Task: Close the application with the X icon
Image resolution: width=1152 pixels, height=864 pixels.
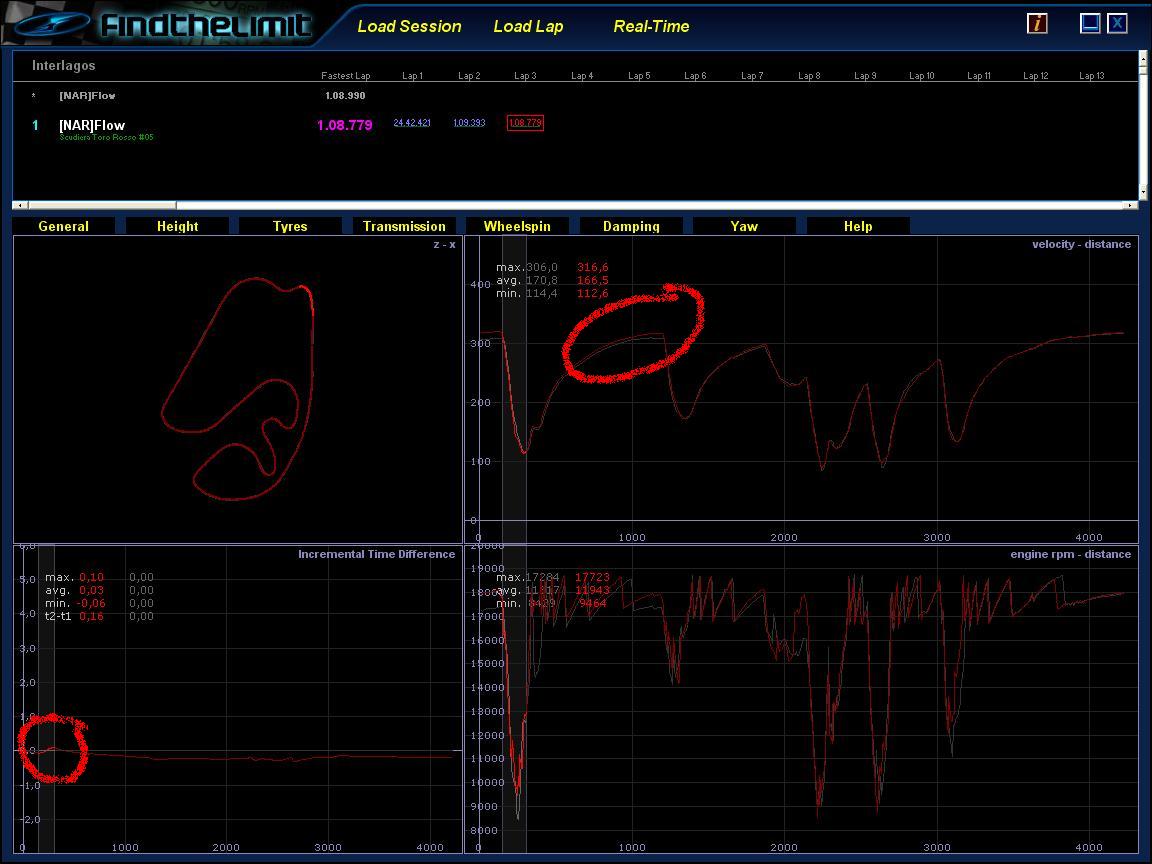Action: point(1117,23)
